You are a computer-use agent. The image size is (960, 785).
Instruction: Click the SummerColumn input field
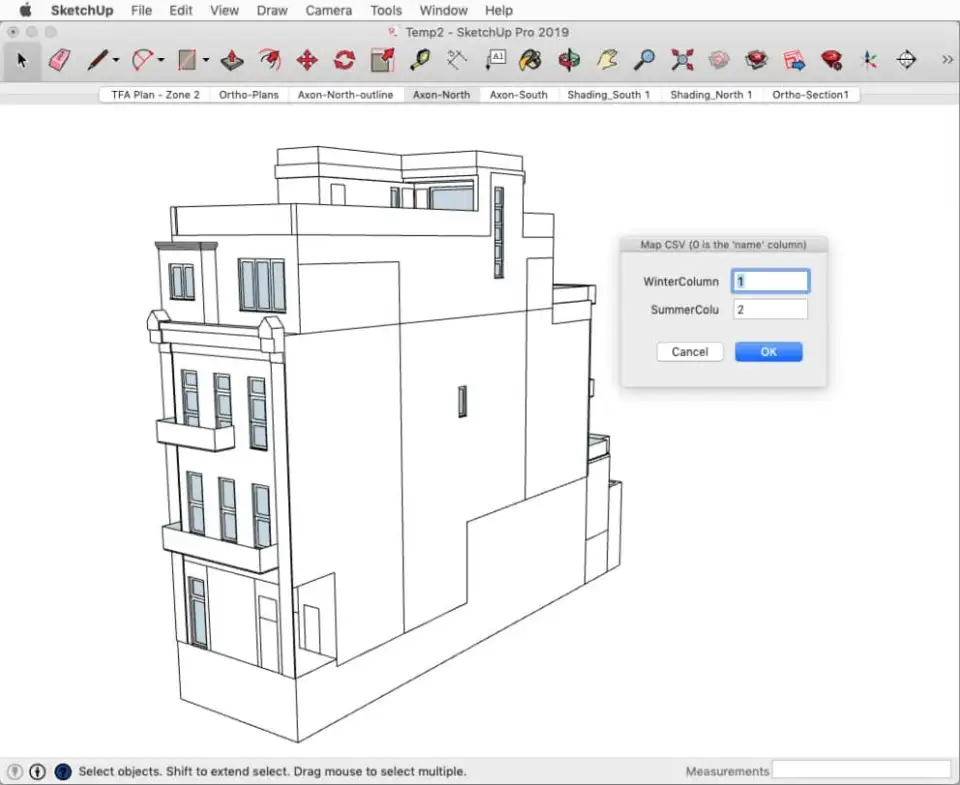pyautogui.click(x=770, y=310)
